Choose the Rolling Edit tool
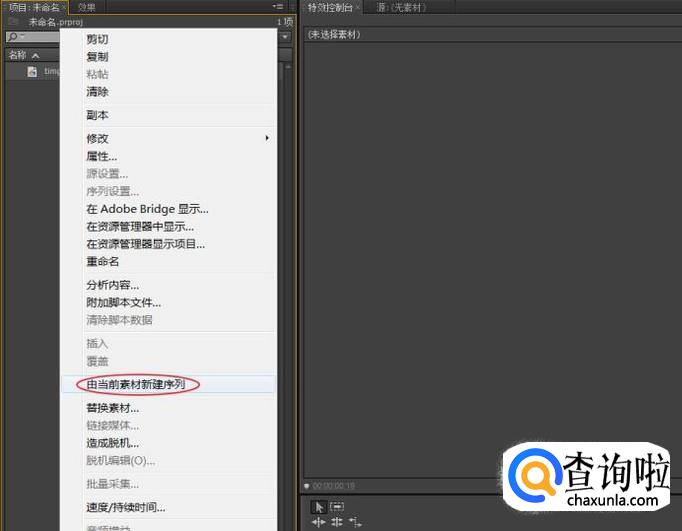Image resolution: width=682 pixels, height=531 pixels. [337, 522]
